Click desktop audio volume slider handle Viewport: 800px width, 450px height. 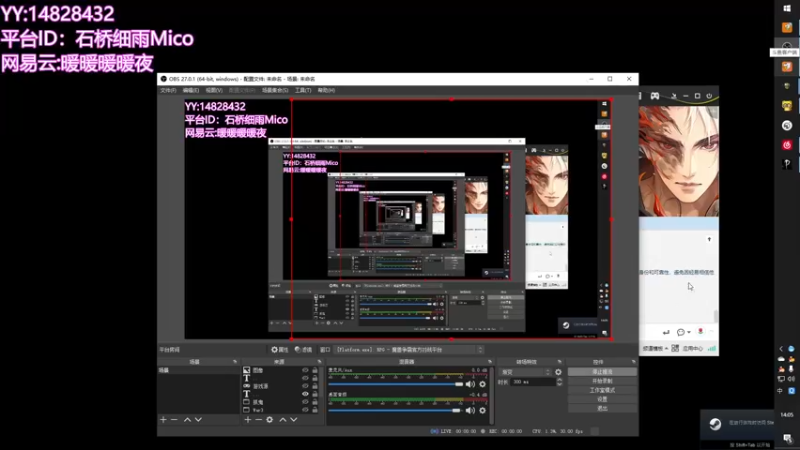[456, 410]
